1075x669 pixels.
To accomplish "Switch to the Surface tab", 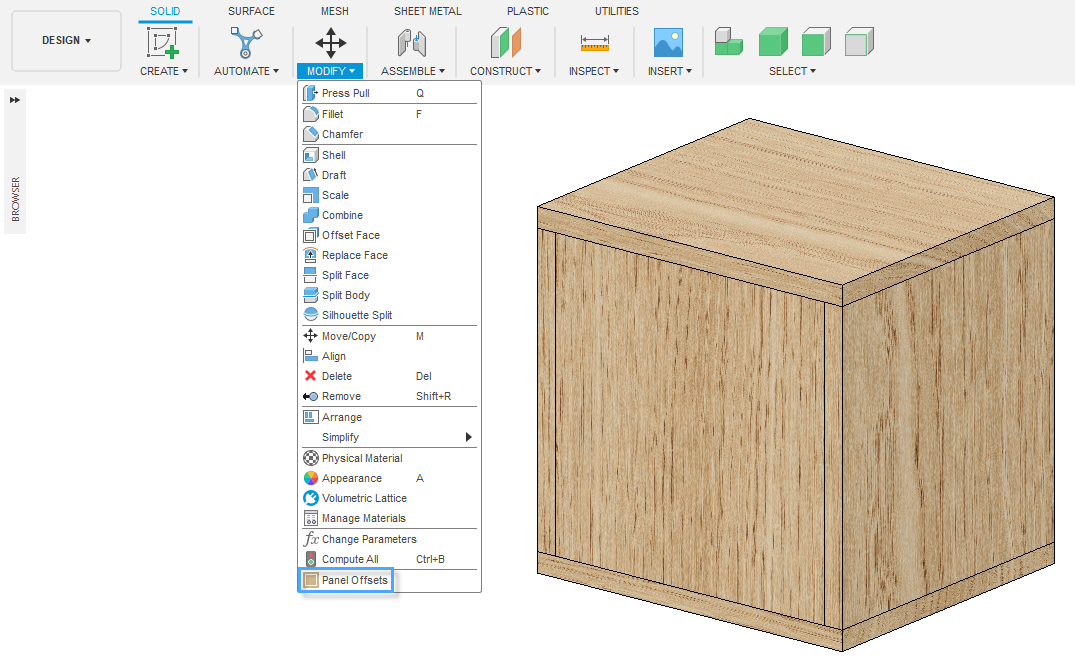I will click(251, 11).
